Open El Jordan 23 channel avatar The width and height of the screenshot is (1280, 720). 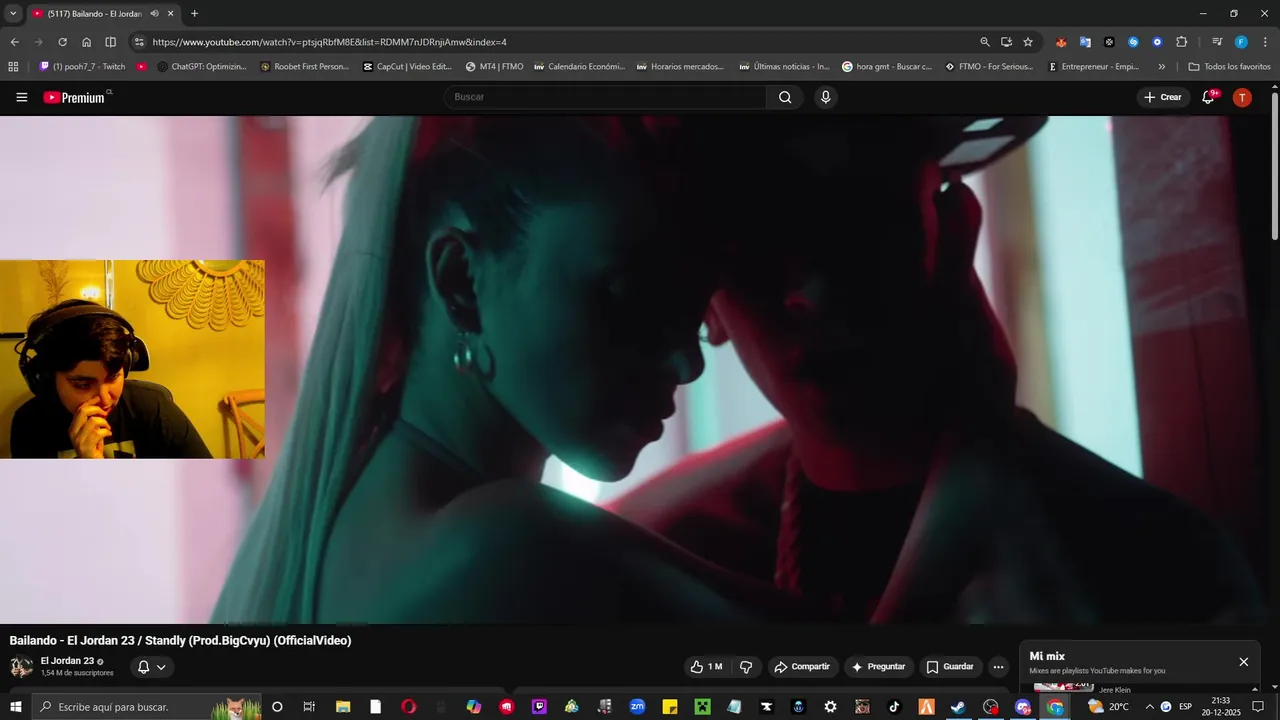(21, 667)
